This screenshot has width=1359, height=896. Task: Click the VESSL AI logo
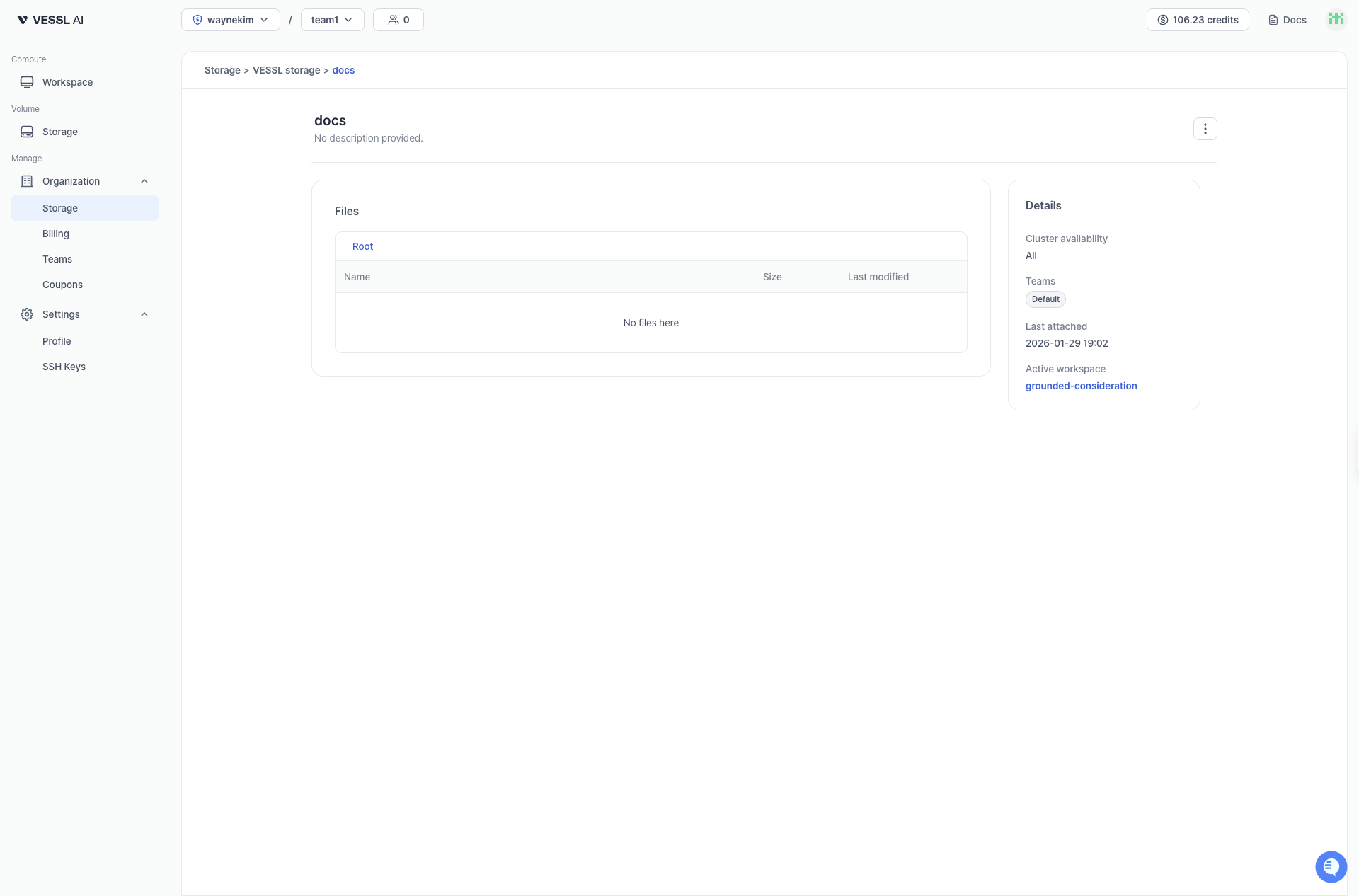[x=49, y=19]
